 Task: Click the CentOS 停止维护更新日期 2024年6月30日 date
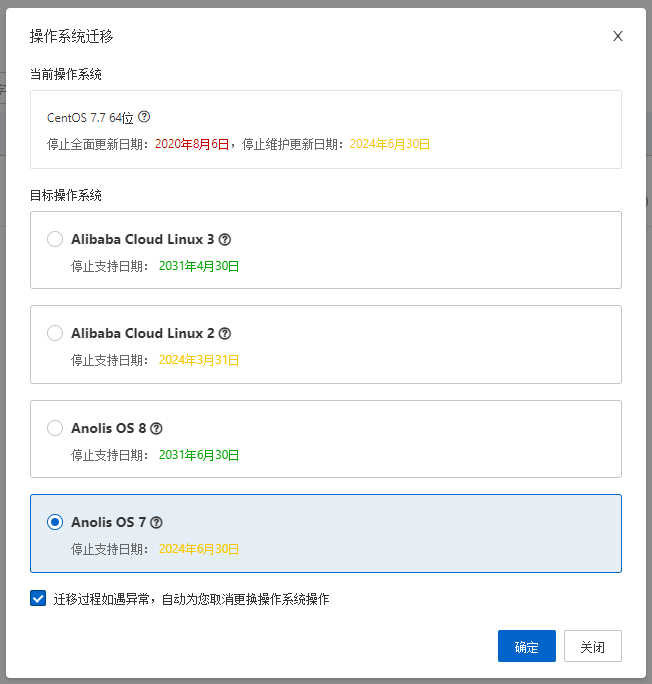coord(389,144)
